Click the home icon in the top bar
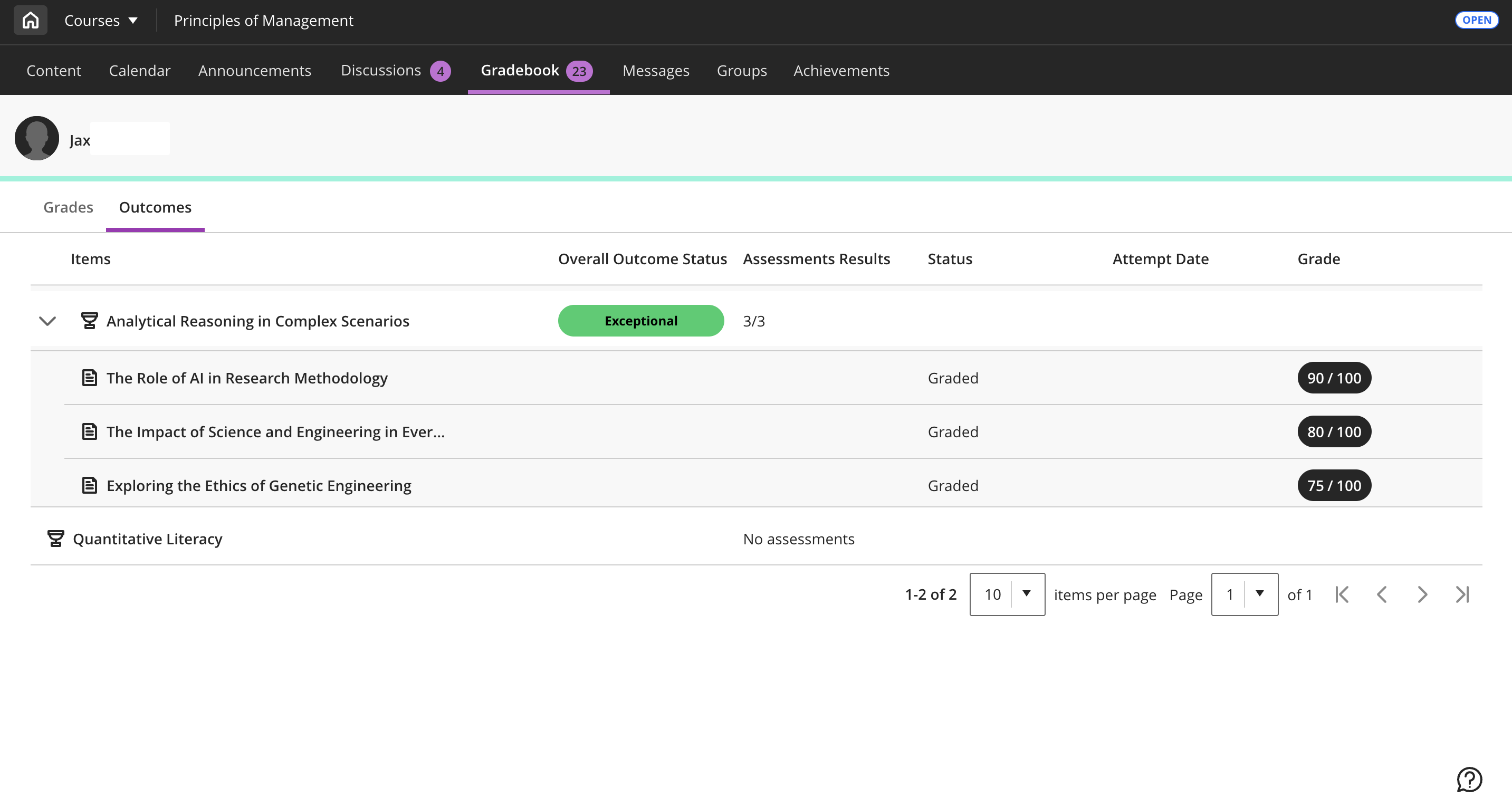 click(x=30, y=20)
